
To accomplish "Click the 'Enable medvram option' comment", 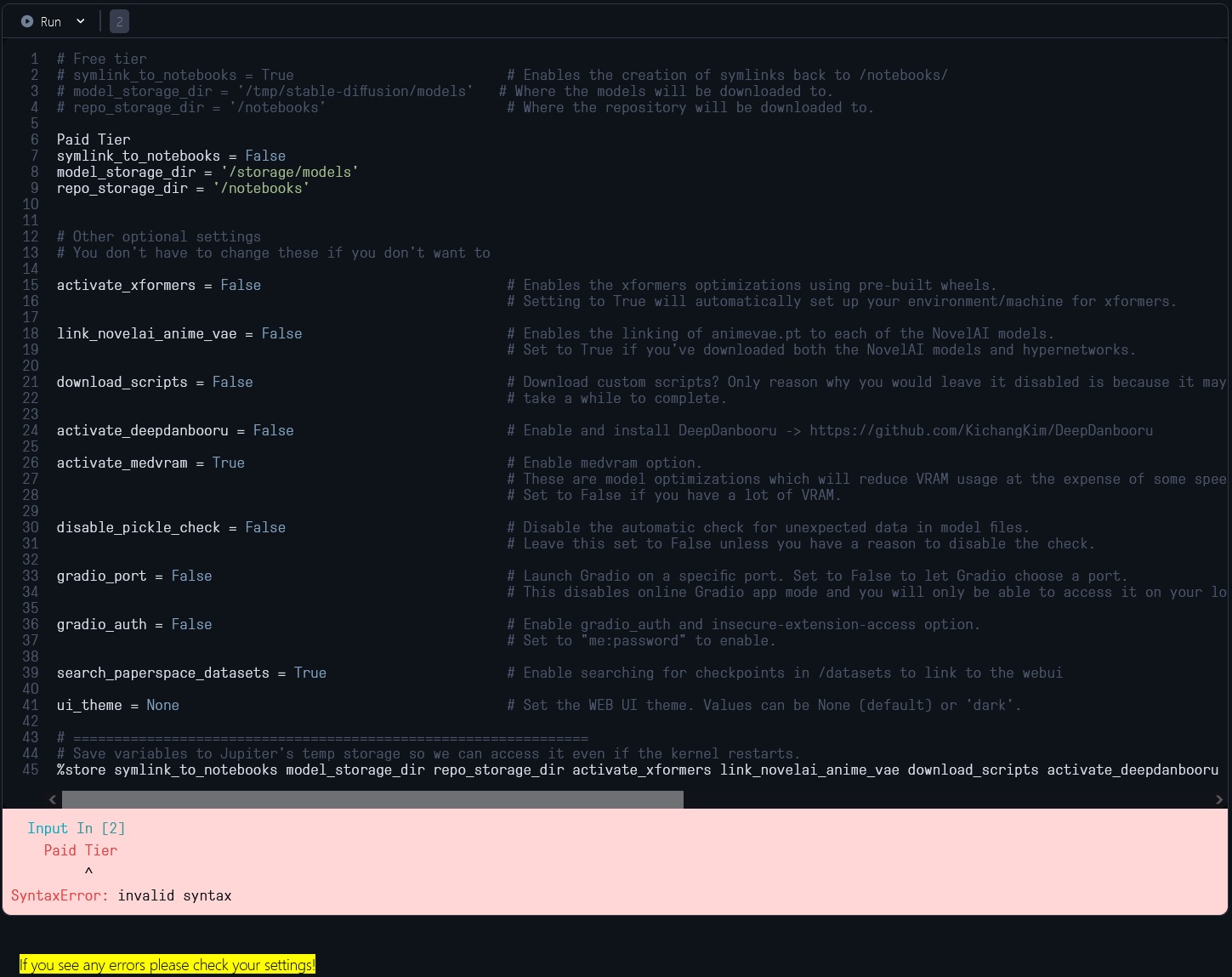I will 605,463.
